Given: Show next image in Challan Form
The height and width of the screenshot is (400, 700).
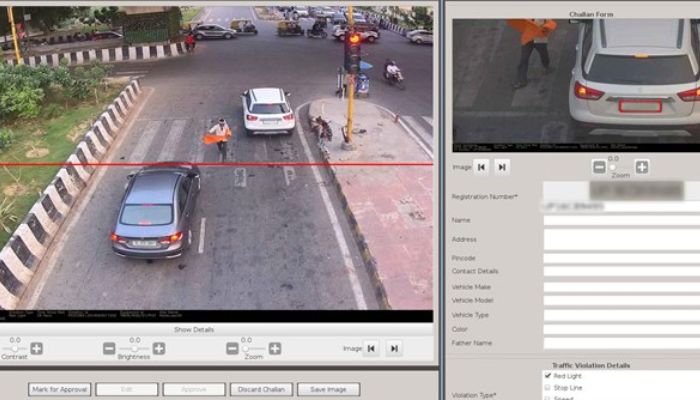Looking at the screenshot, I should [x=502, y=167].
